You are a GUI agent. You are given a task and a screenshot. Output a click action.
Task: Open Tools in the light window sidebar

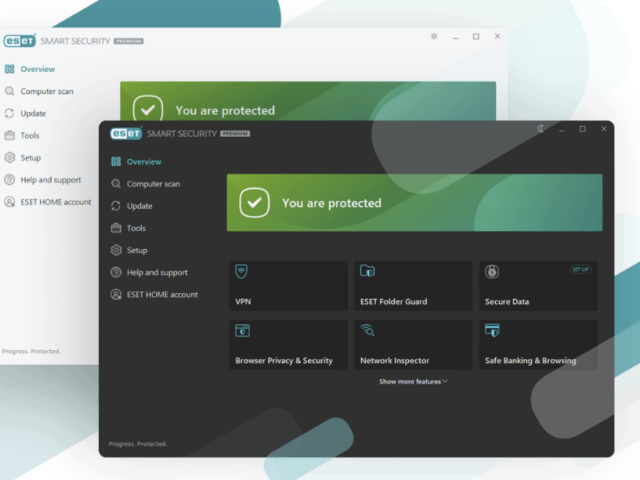coord(22,136)
